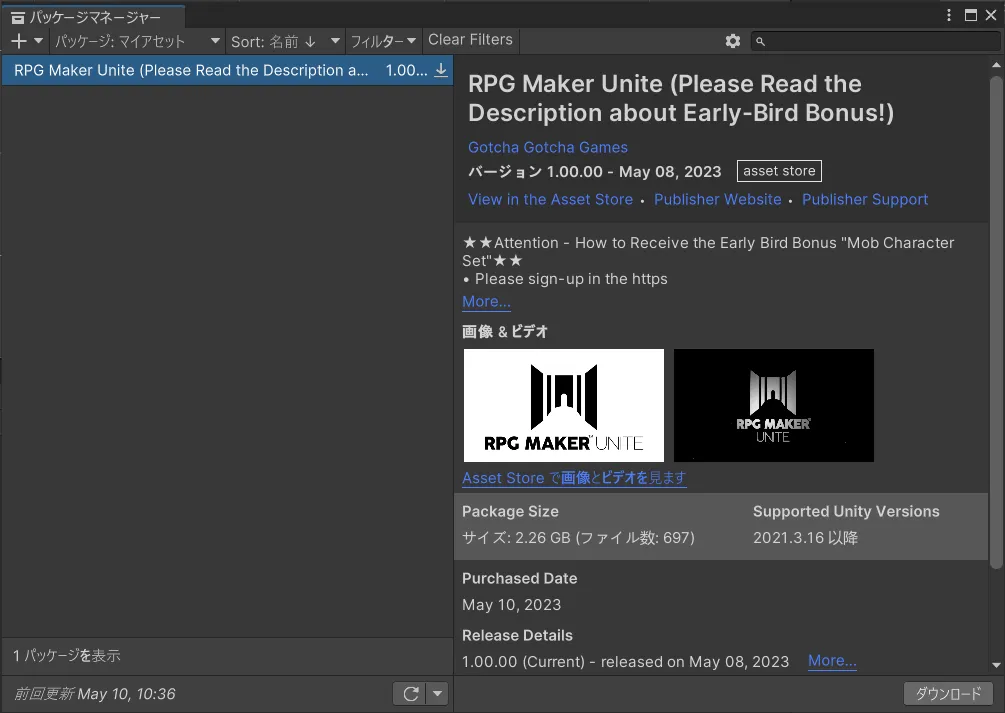
Task: Open the Package Manager settings gear
Action: [x=733, y=41]
